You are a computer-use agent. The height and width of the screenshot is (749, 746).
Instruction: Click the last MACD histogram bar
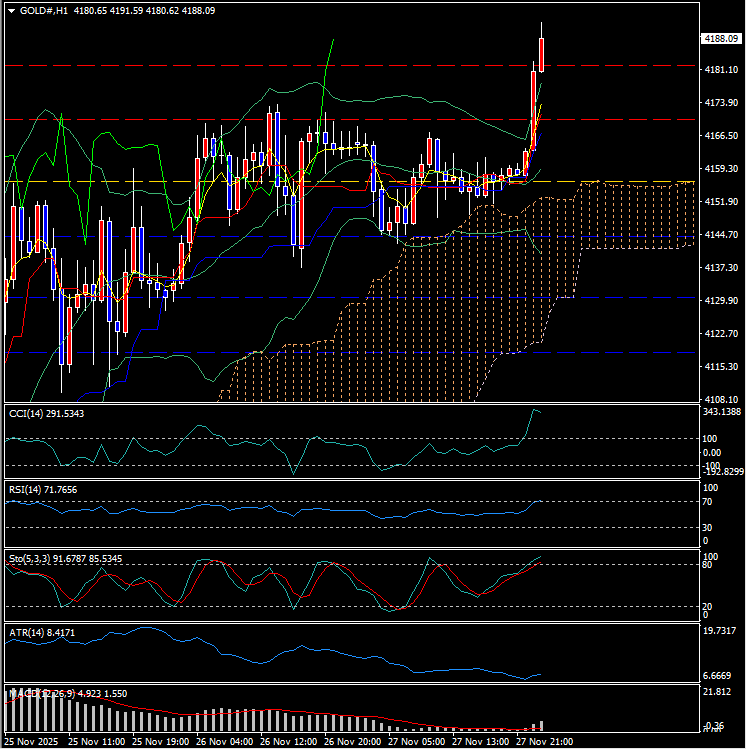tap(541, 725)
